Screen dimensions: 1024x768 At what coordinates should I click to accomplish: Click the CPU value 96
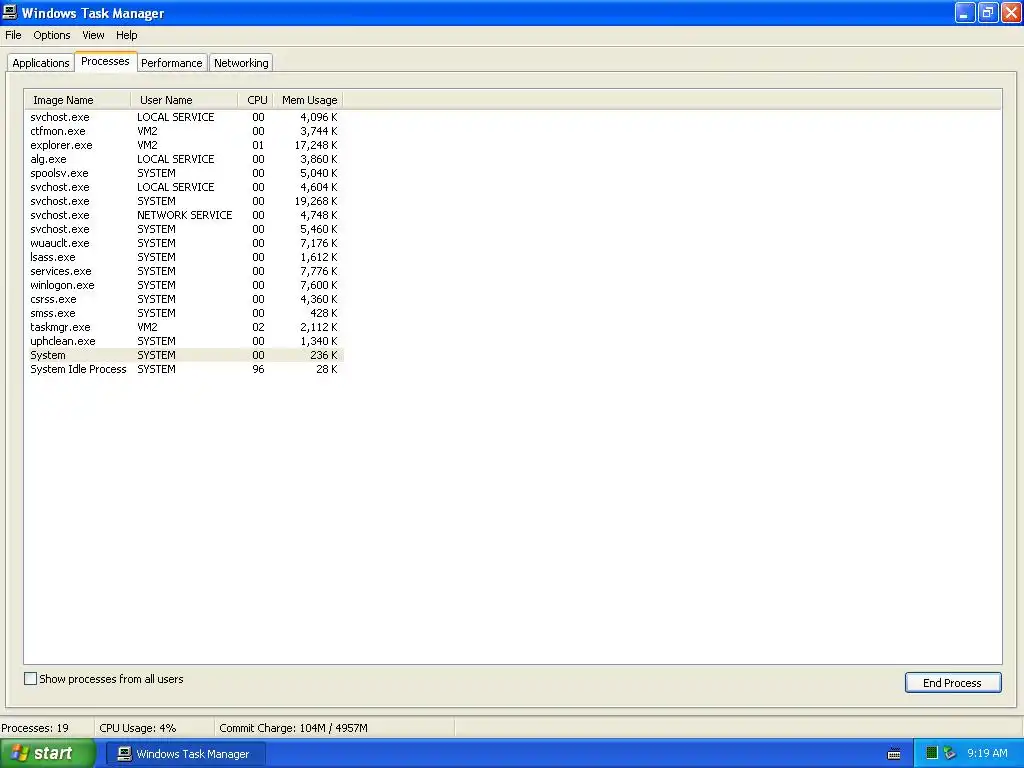(x=259, y=370)
